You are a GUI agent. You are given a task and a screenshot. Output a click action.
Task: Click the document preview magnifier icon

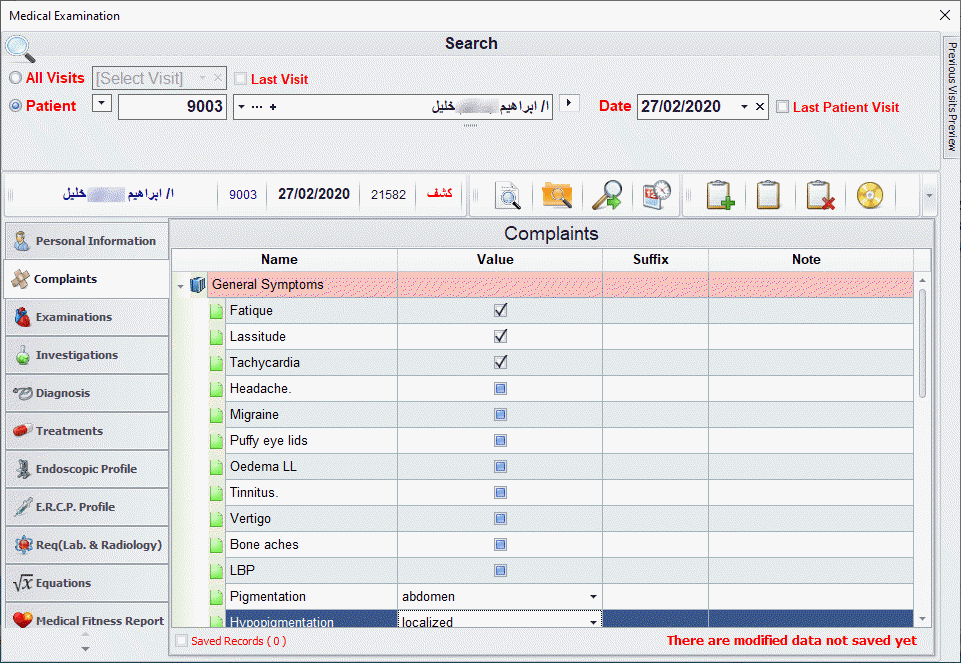(509, 196)
